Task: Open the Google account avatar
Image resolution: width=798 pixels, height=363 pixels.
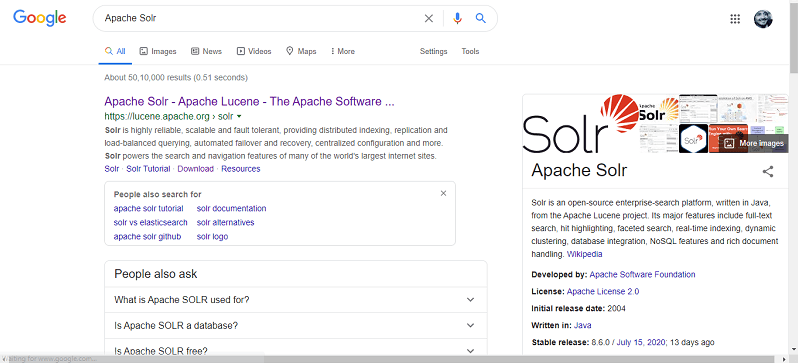Action: pyautogui.click(x=763, y=19)
